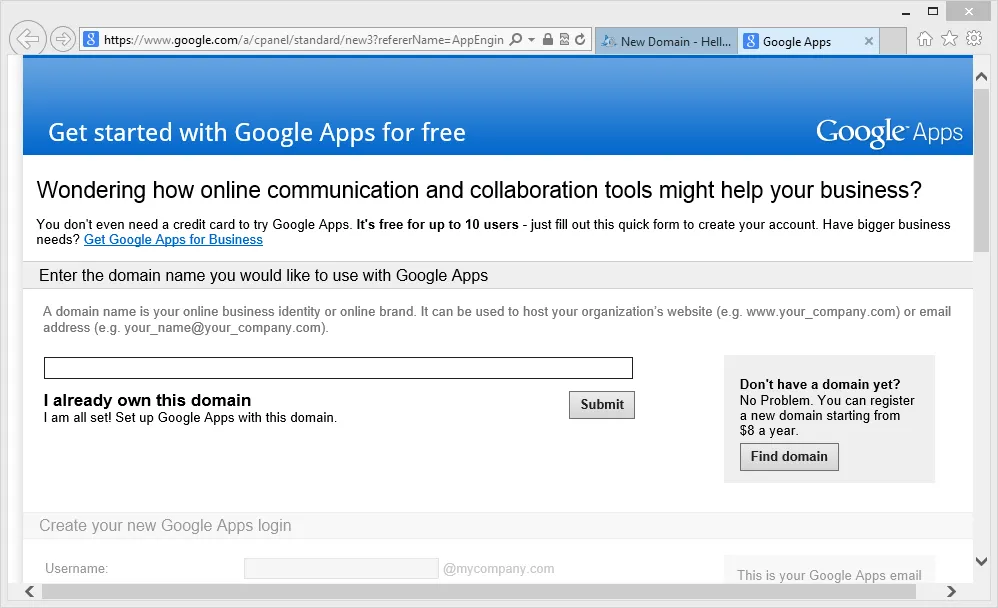Click the security lock icon
This screenshot has height=608, width=998.
coord(547,39)
